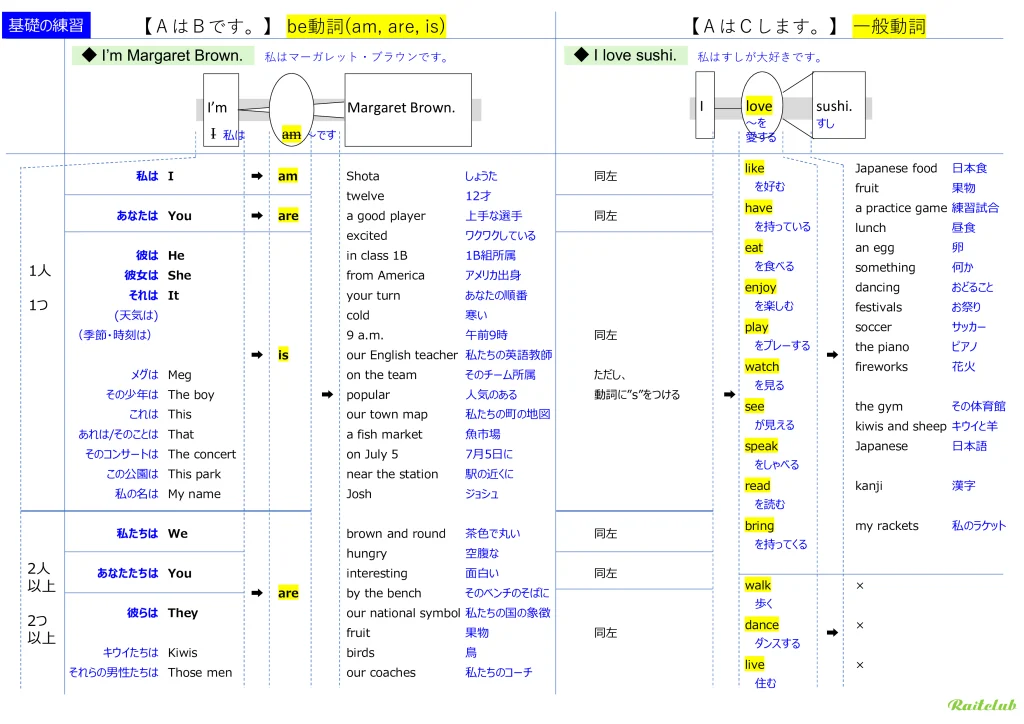Screen dimensions: 1024x724
Task: Click the yellow "be動詞(am, are, is)" heading
Action: 366,27
